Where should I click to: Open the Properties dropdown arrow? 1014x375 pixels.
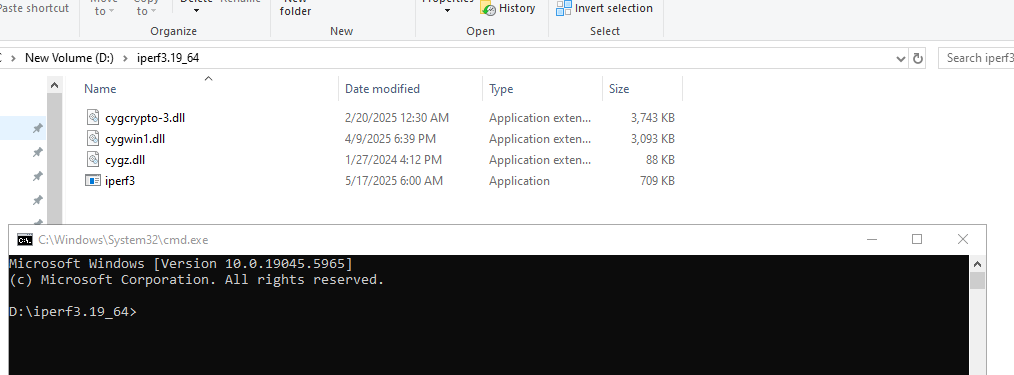(448, 11)
